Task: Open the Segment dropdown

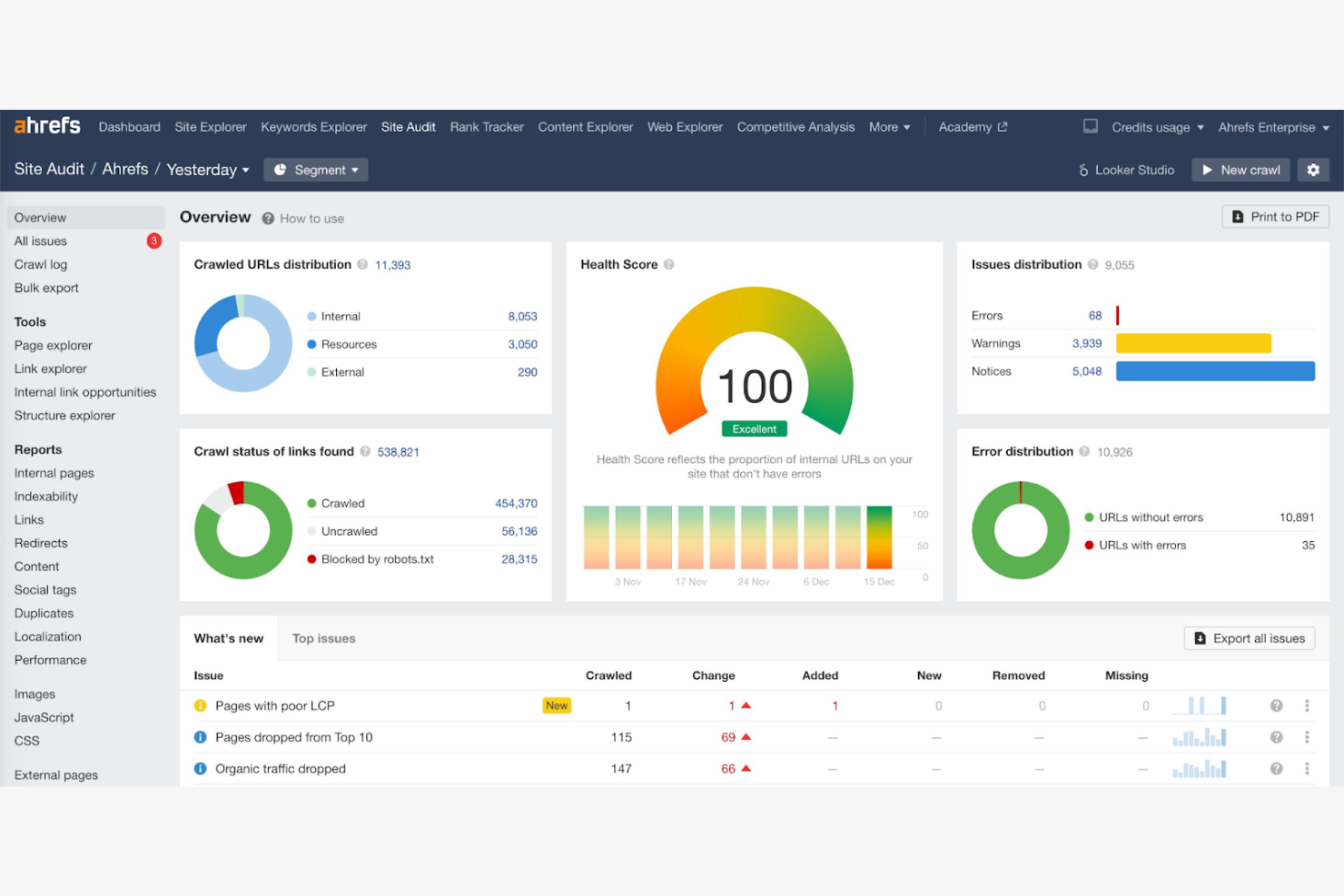Action: (x=315, y=170)
